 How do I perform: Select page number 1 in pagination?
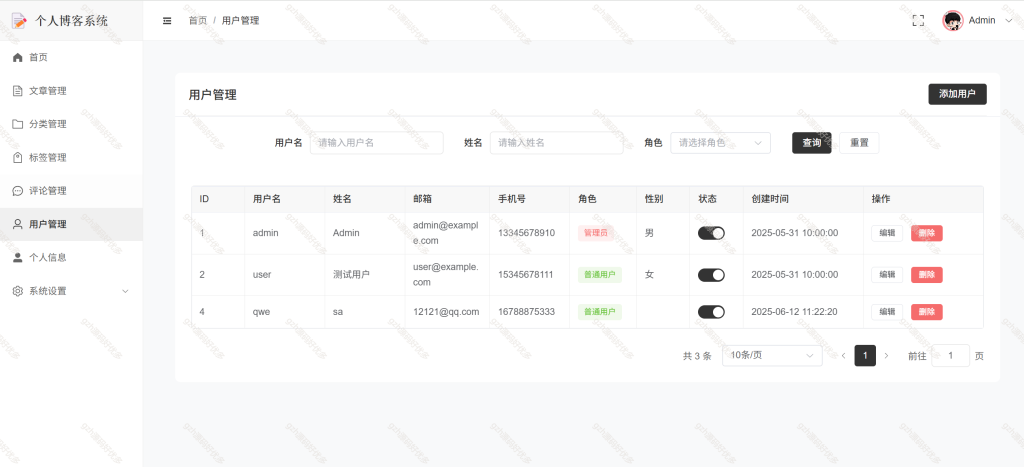[x=865, y=355]
